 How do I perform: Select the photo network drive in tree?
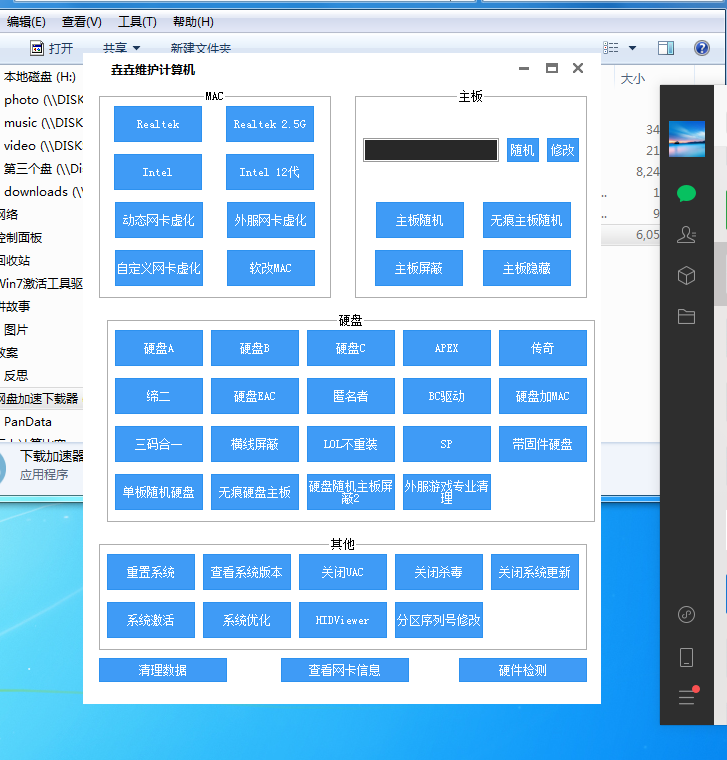[44, 100]
